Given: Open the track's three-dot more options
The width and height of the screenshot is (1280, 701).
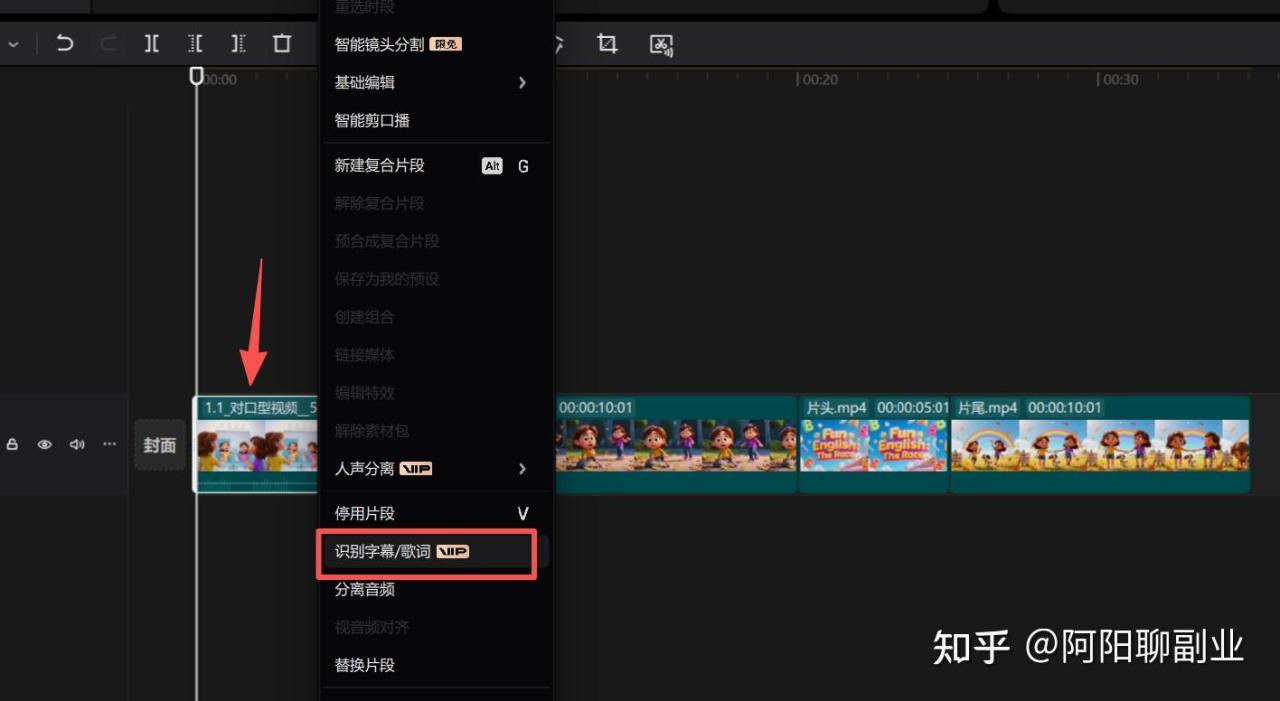Looking at the screenshot, I should (x=110, y=444).
